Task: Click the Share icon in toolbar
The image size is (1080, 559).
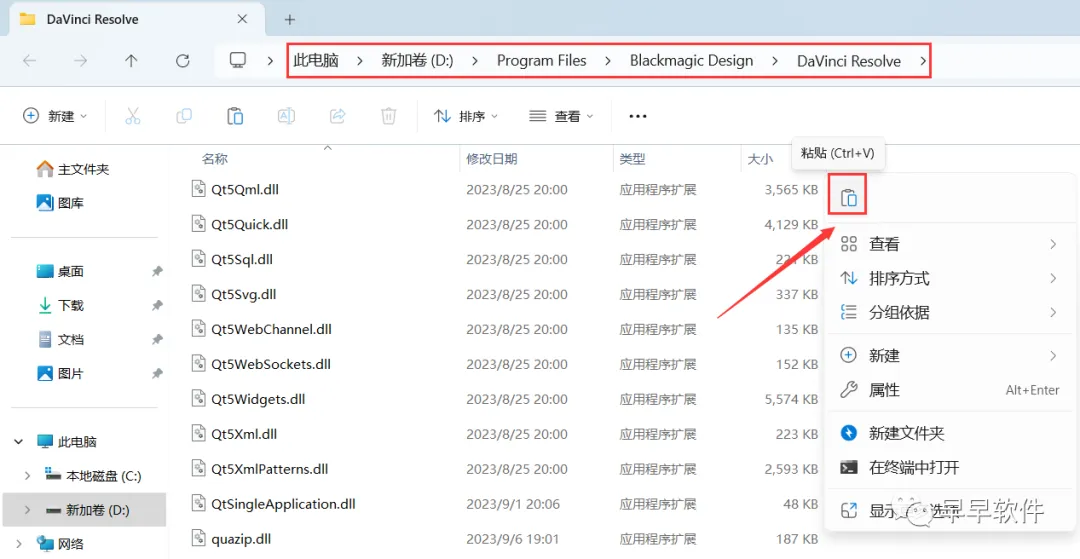Action: click(338, 116)
